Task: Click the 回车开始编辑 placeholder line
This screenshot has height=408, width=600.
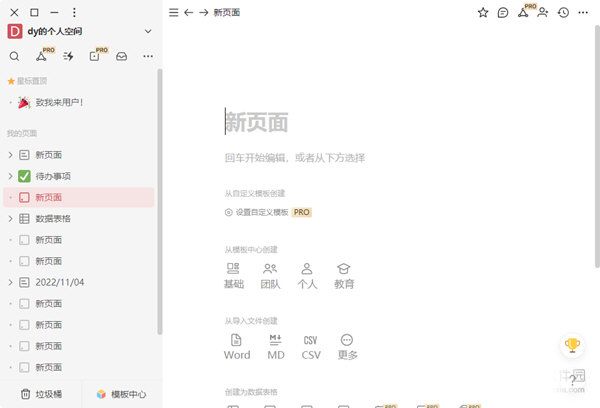Action: 295,158
